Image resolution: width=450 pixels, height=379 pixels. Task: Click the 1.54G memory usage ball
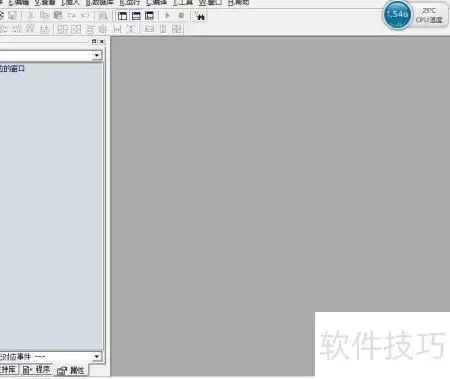[x=397, y=14]
